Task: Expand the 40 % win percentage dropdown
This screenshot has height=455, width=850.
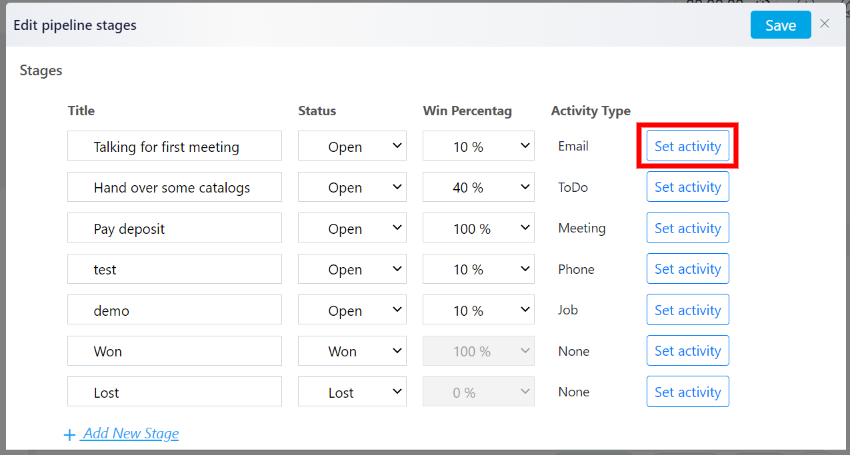Action: (479, 187)
